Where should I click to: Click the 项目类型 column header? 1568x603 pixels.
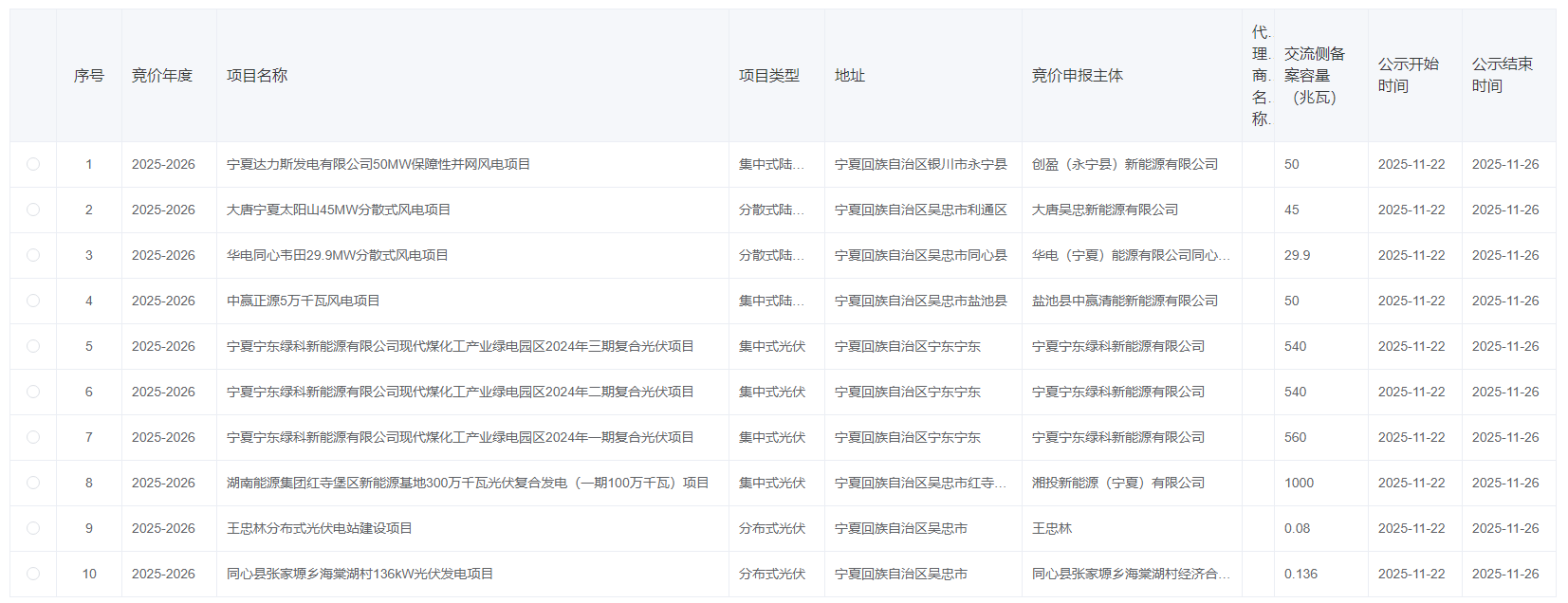769,76
